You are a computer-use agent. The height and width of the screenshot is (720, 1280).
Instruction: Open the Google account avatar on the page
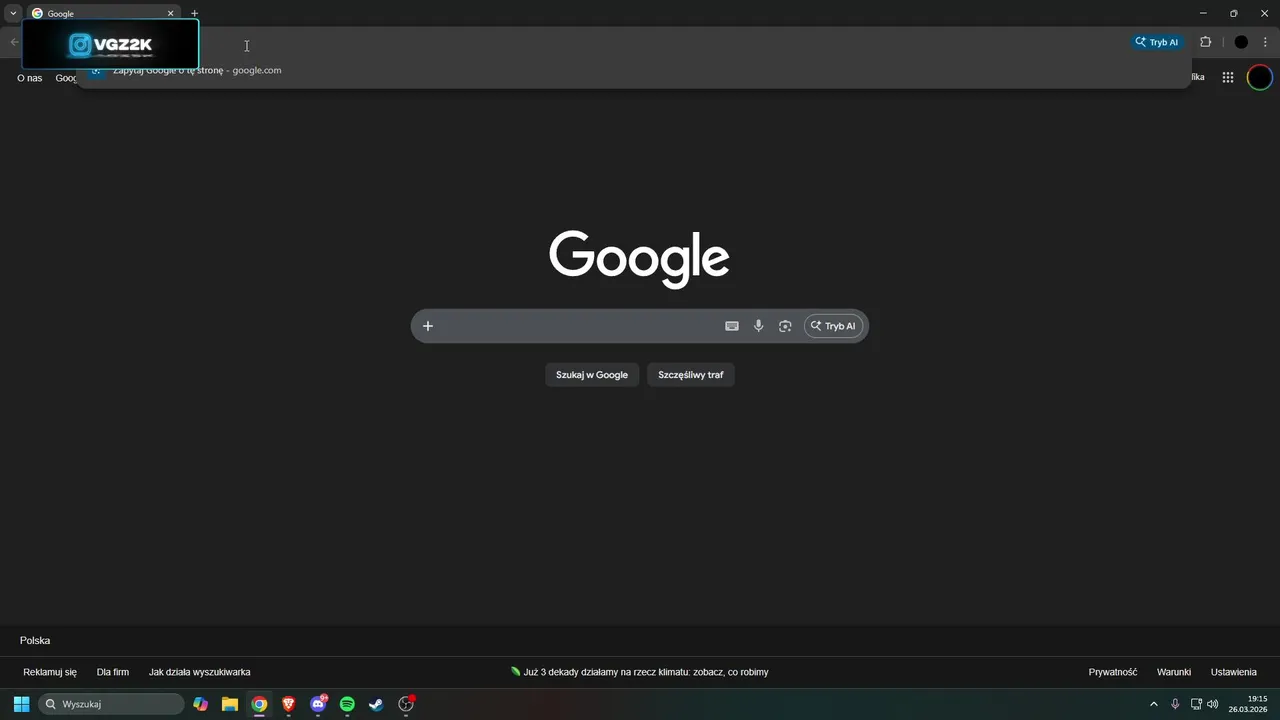(1260, 77)
